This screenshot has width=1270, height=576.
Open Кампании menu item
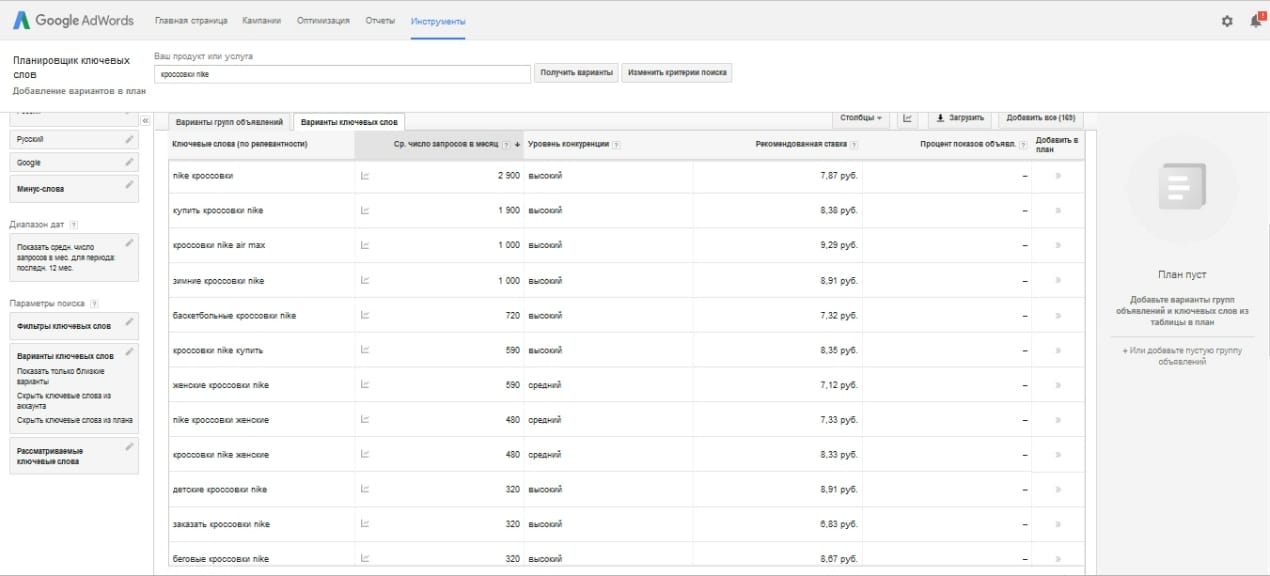262,21
